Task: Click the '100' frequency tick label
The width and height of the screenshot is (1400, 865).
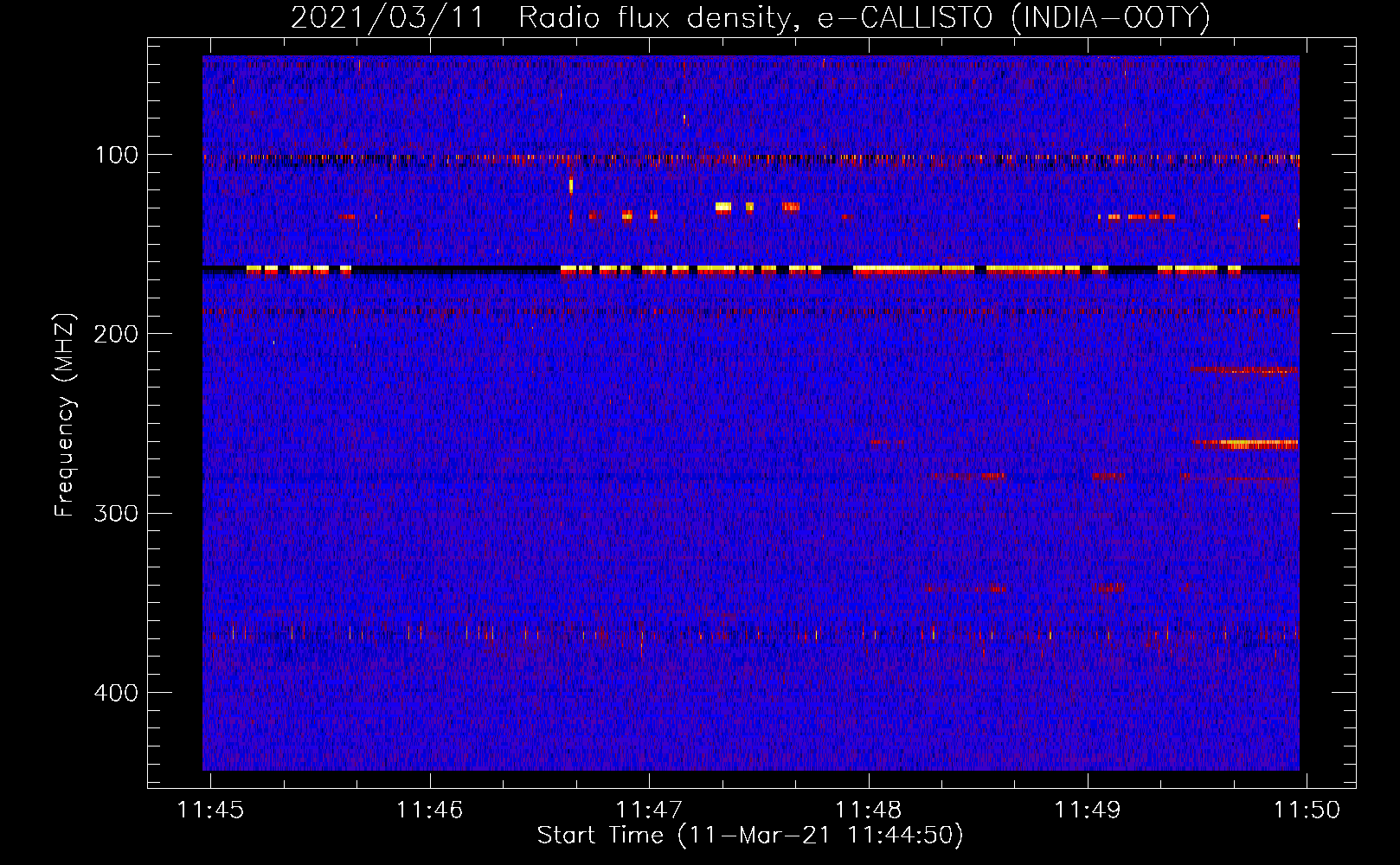Action: point(117,155)
